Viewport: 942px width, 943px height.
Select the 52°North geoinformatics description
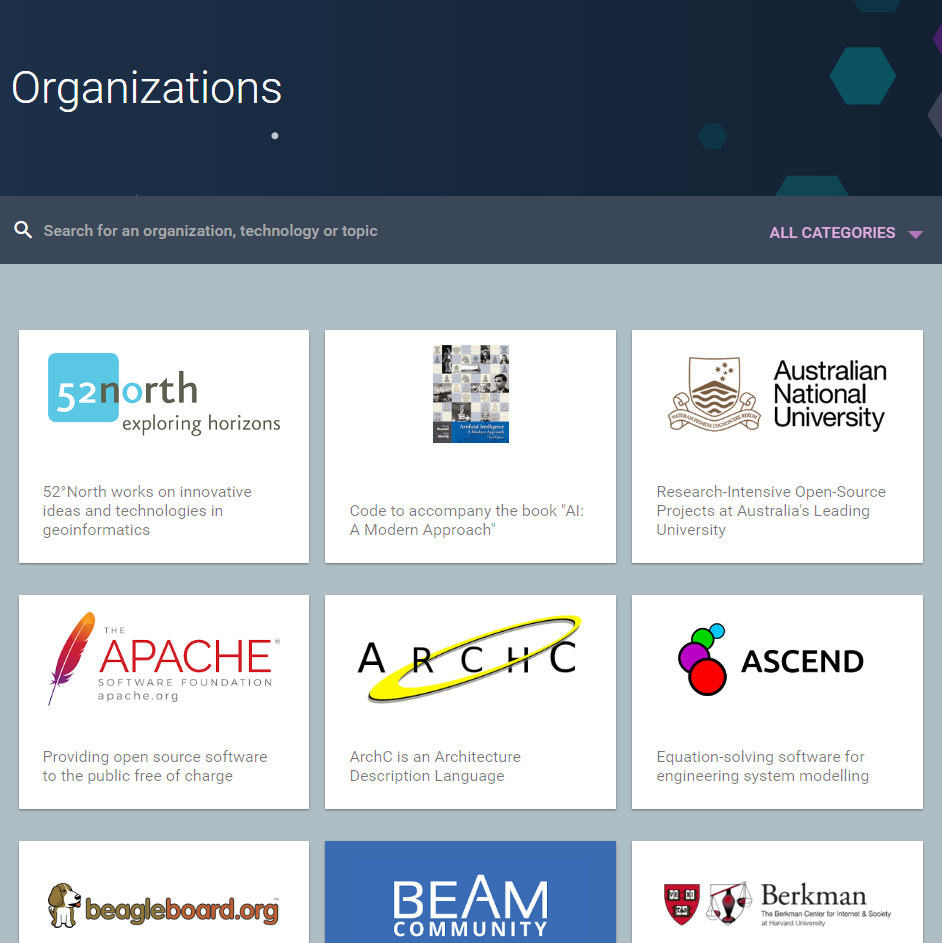(x=147, y=511)
